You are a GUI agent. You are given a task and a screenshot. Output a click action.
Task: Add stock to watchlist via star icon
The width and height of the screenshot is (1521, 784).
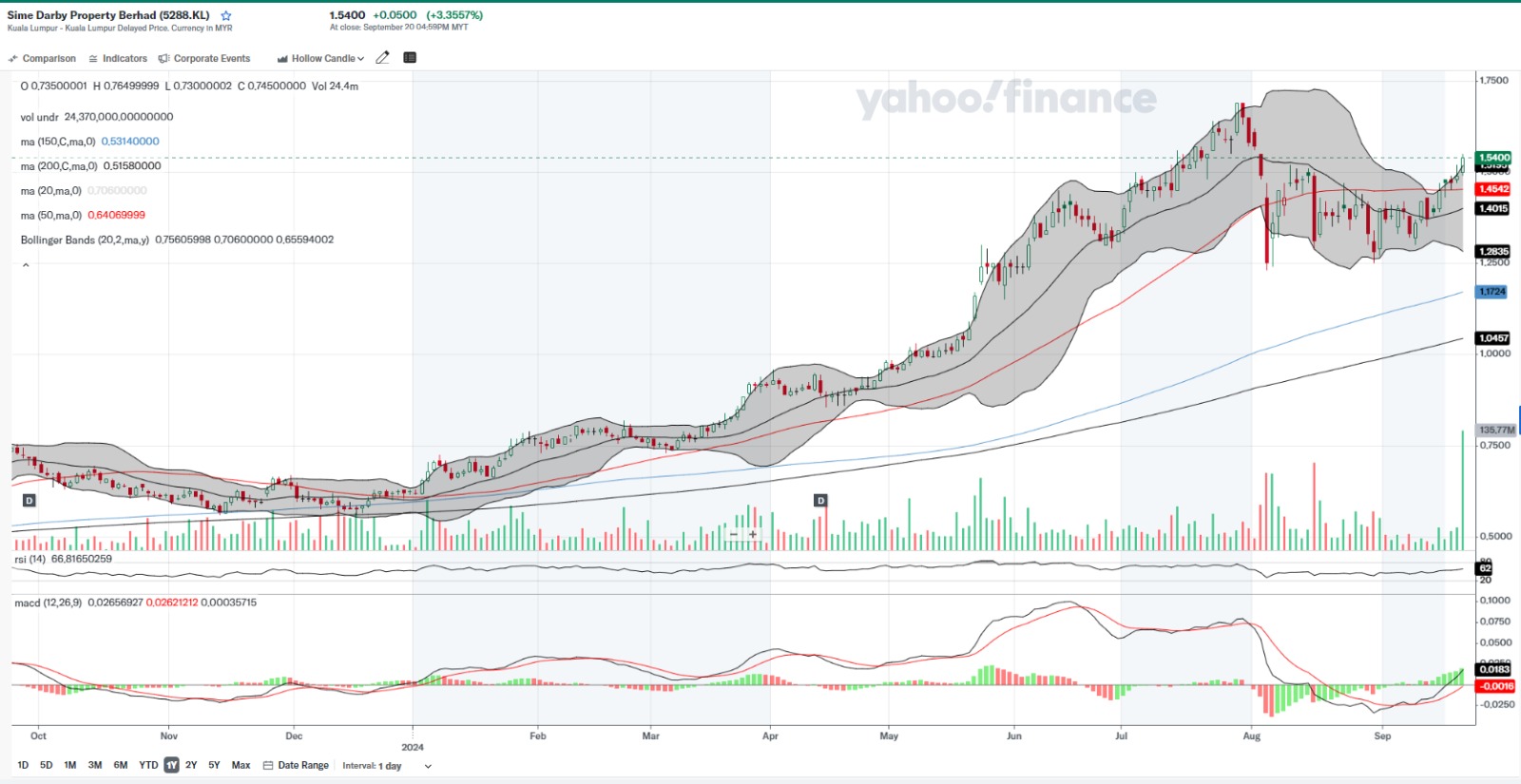pyautogui.click(x=226, y=15)
